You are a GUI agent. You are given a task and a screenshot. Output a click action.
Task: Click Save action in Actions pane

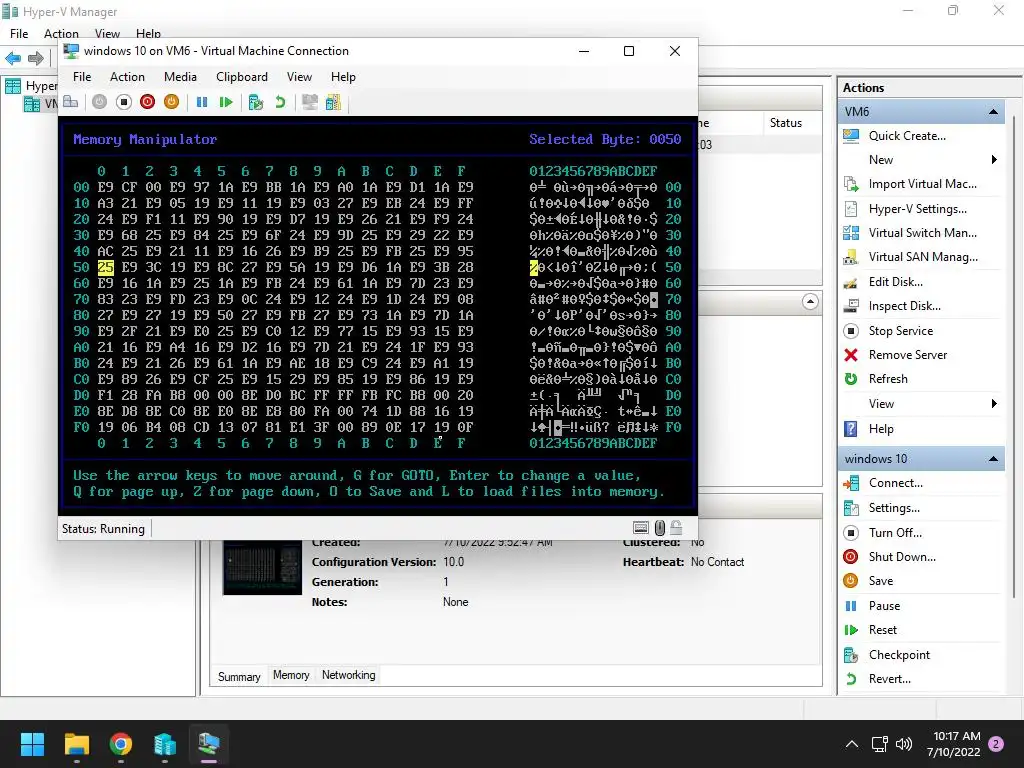(x=880, y=581)
